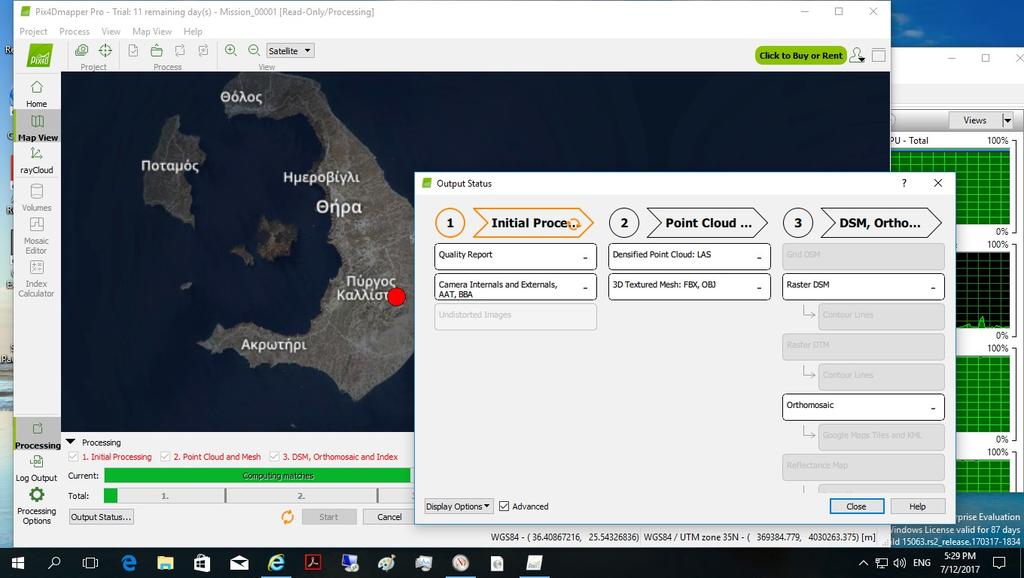Click the Close button in Output Status
The width and height of the screenshot is (1024, 578).
pos(856,506)
